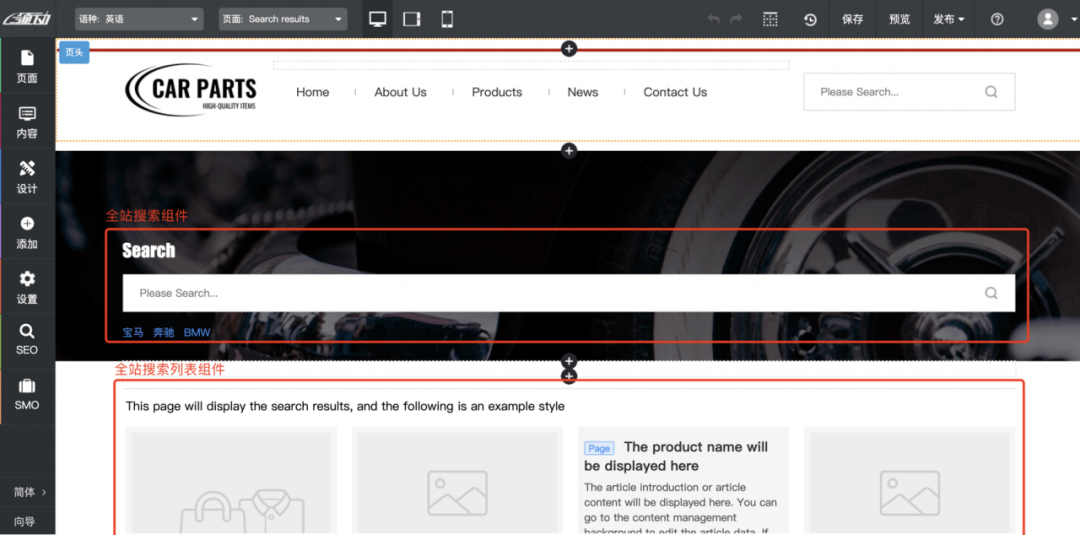Expand the 语种 language dropdown
This screenshot has height=535, width=1080.
point(139,19)
